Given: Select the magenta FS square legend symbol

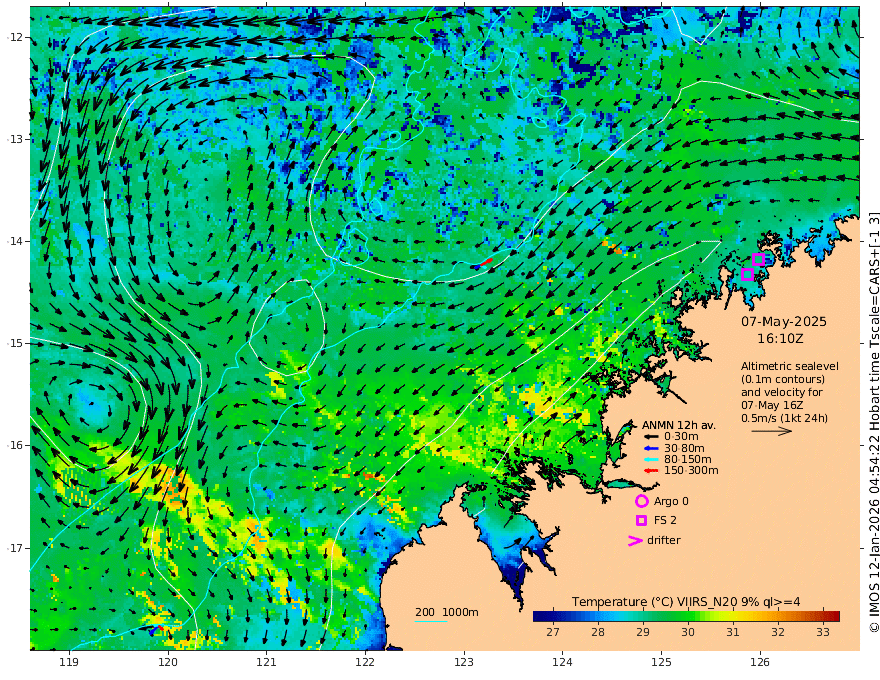Looking at the screenshot, I should (641, 520).
